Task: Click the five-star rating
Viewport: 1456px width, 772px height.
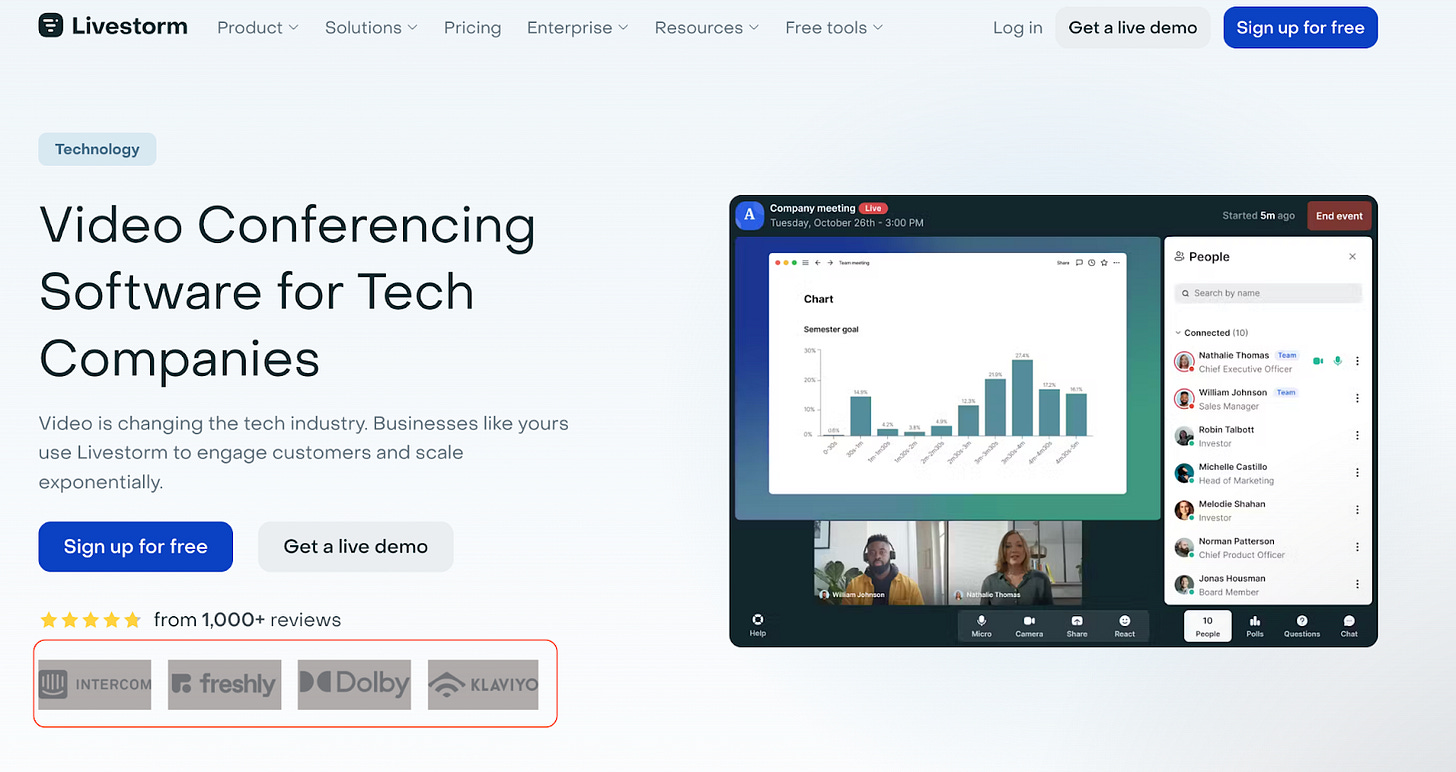Action: [90, 620]
